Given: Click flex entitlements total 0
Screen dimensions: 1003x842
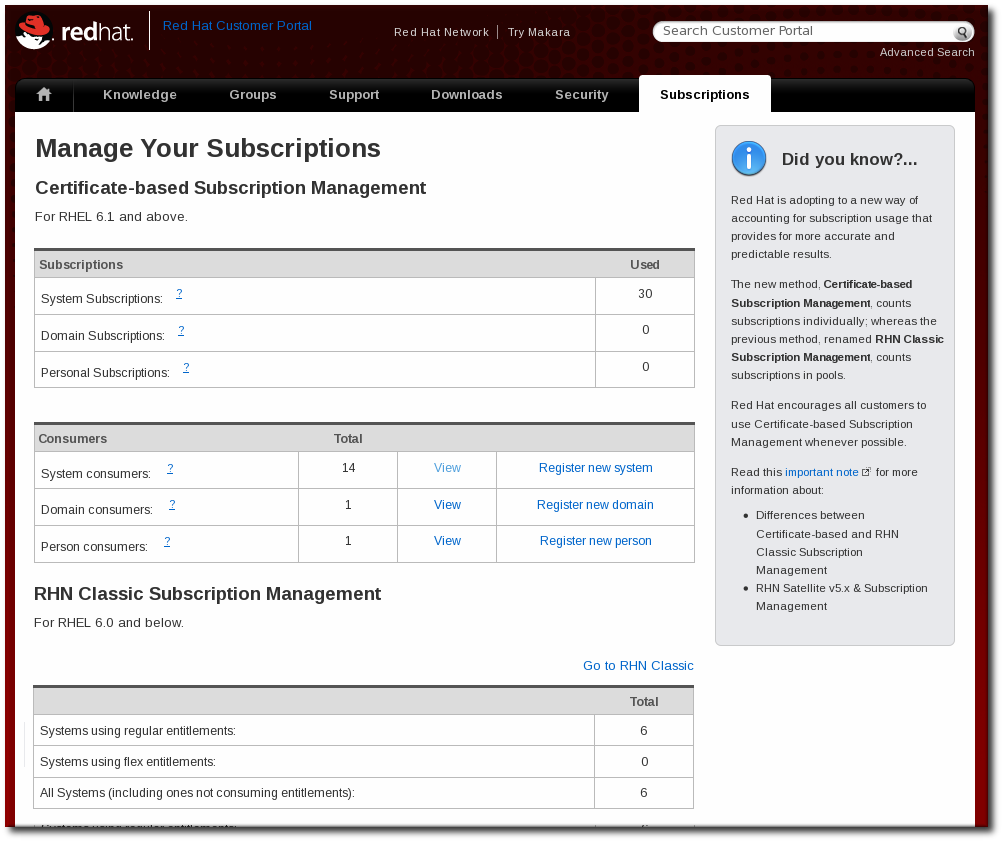Looking at the screenshot, I should 644,761.
